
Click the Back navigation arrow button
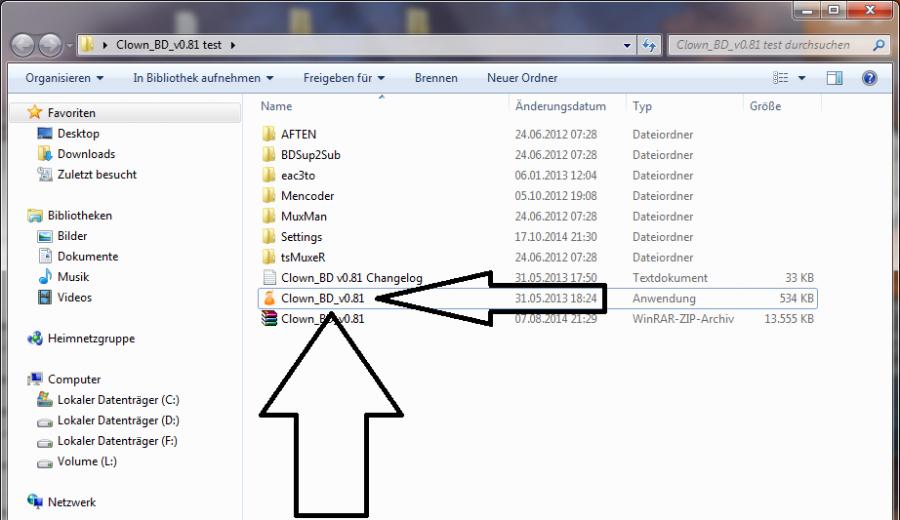tap(23, 45)
